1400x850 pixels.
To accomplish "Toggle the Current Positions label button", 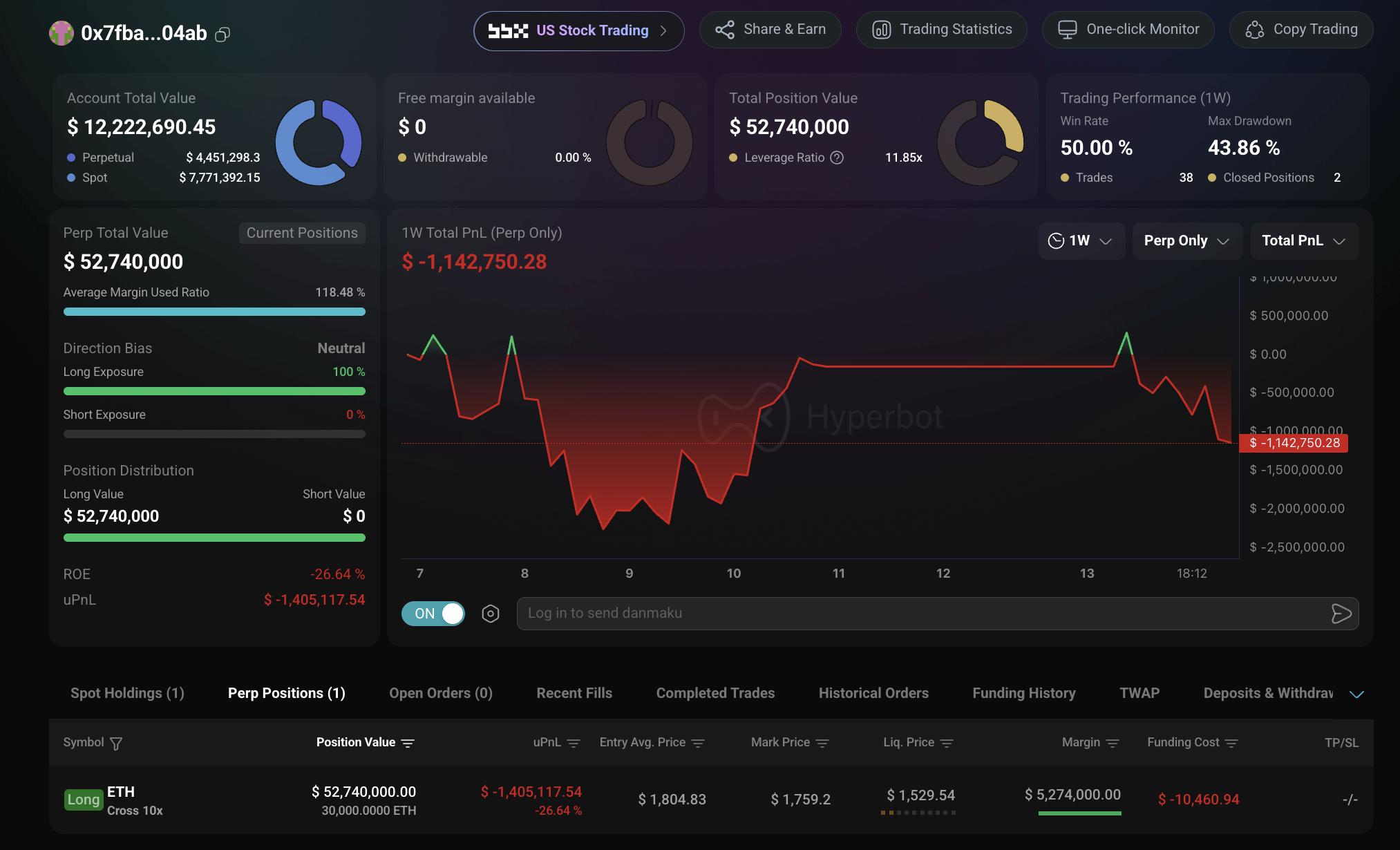I will [302, 233].
